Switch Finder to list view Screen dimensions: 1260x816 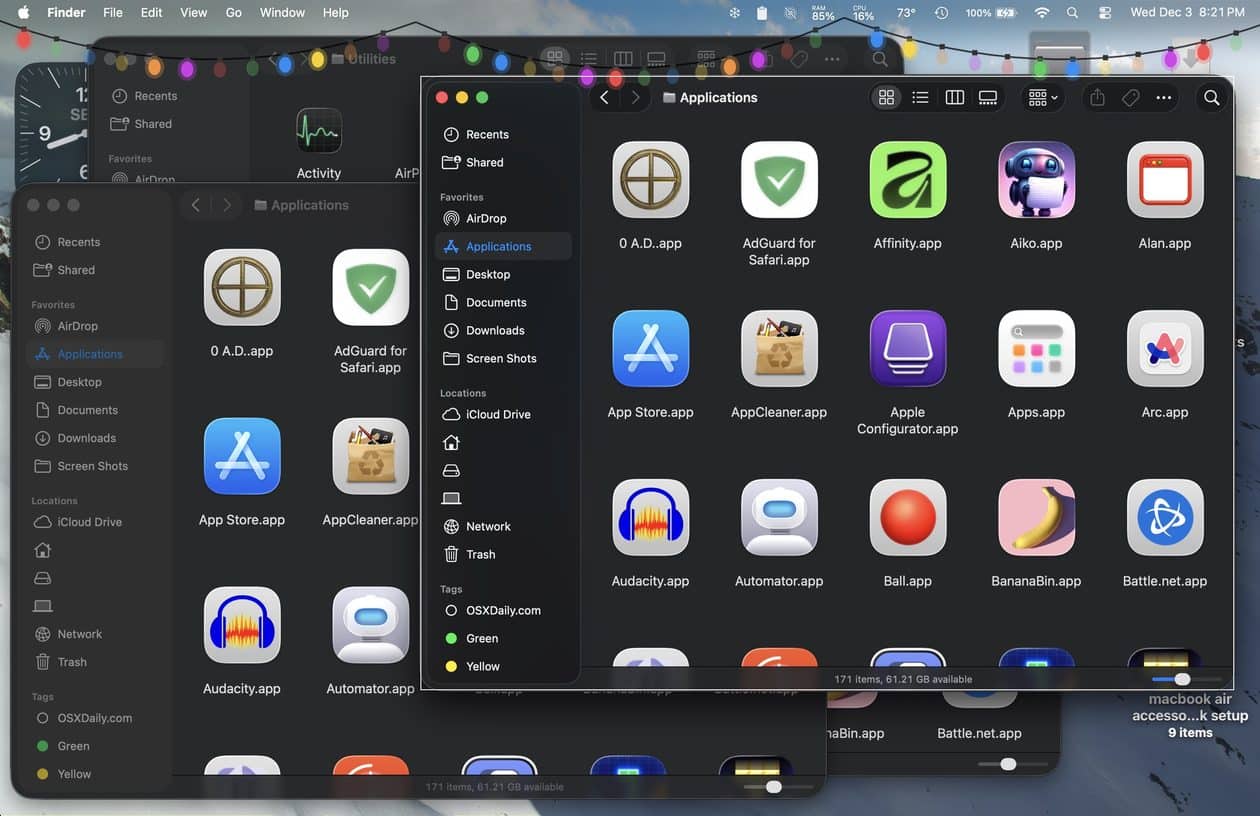click(920, 97)
